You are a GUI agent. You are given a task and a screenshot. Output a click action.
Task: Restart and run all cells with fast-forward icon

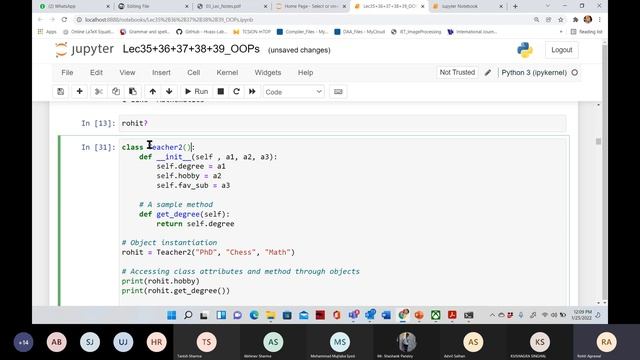click(x=252, y=91)
